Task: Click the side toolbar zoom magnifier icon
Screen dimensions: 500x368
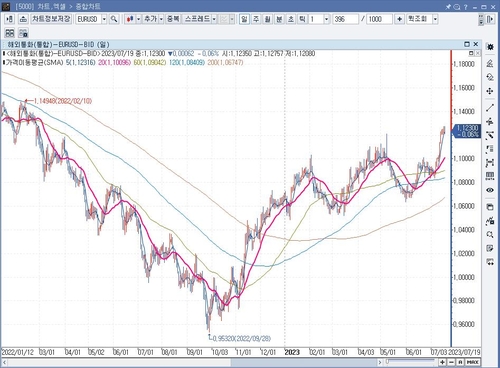Action: [x=490, y=234]
